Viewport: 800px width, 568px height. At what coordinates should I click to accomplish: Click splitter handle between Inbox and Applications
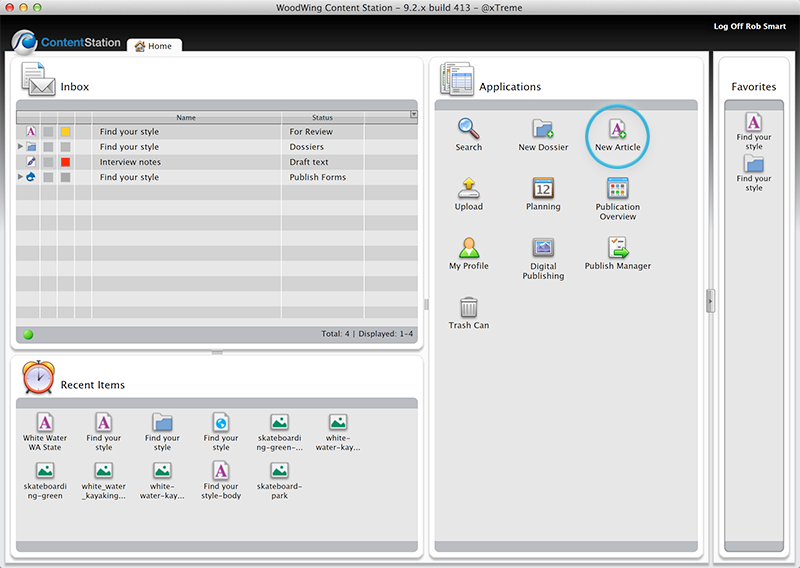[426, 305]
